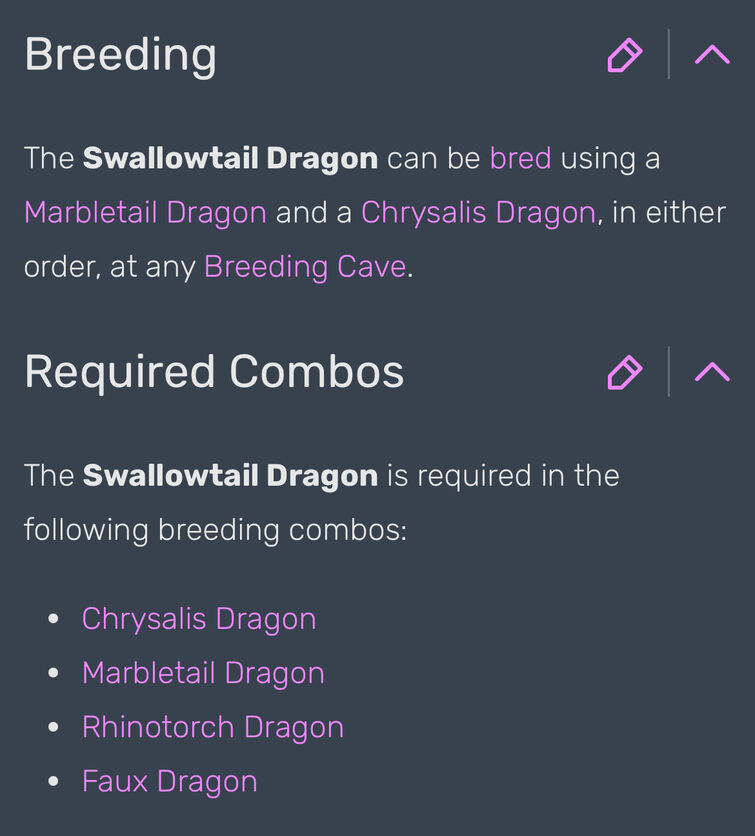This screenshot has width=755, height=836.
Task: Collapse the Breeding section chevron
Action: [712, 54]
